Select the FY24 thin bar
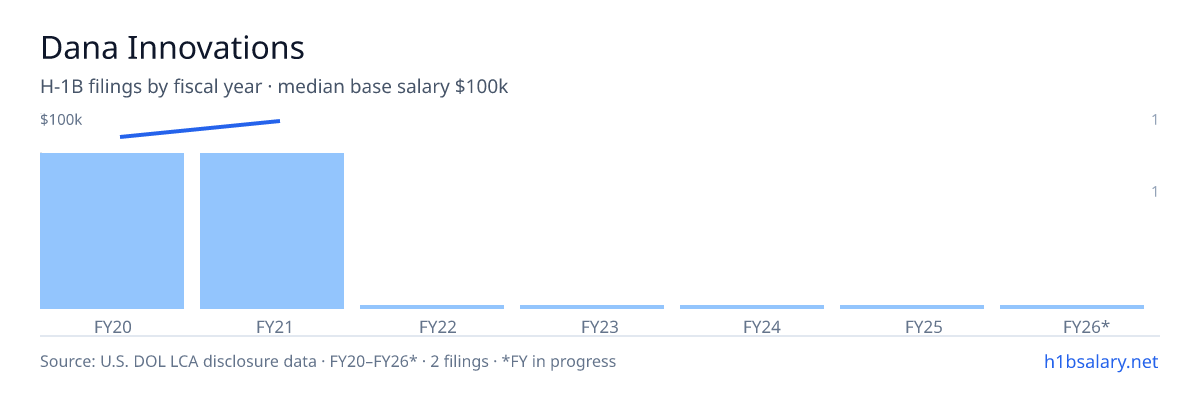The width and height of the screenshot is (1200, 400). pos(752,307)
